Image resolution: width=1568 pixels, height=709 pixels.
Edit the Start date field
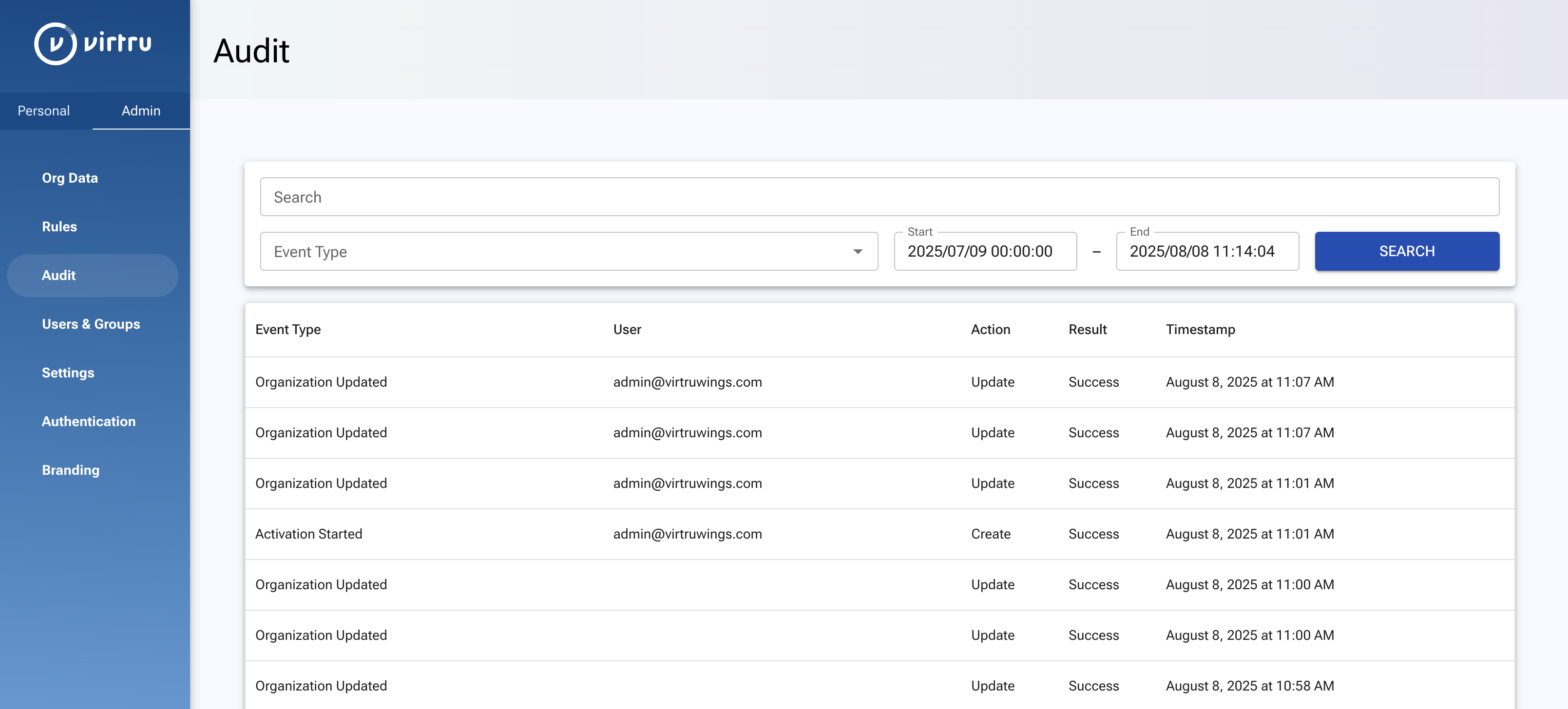[985, 251]
